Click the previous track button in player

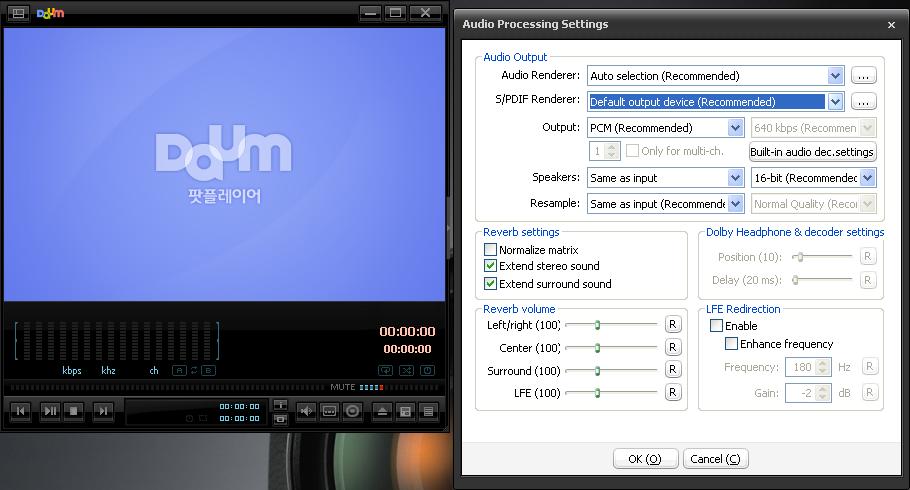[21, 411]
